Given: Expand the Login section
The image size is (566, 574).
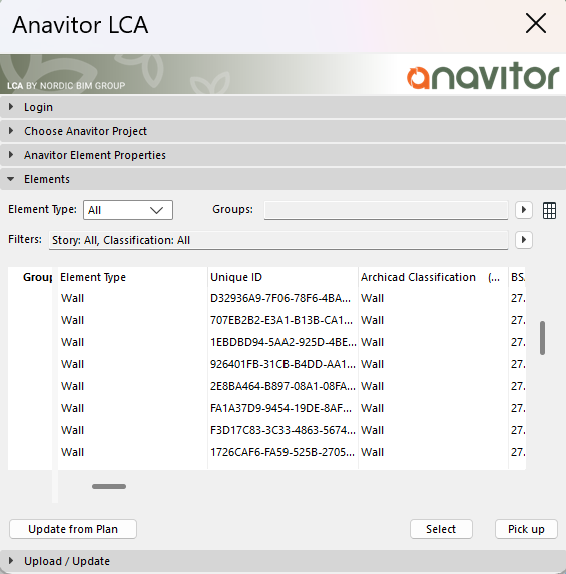Looking at the screenshot, I should 283,107.
